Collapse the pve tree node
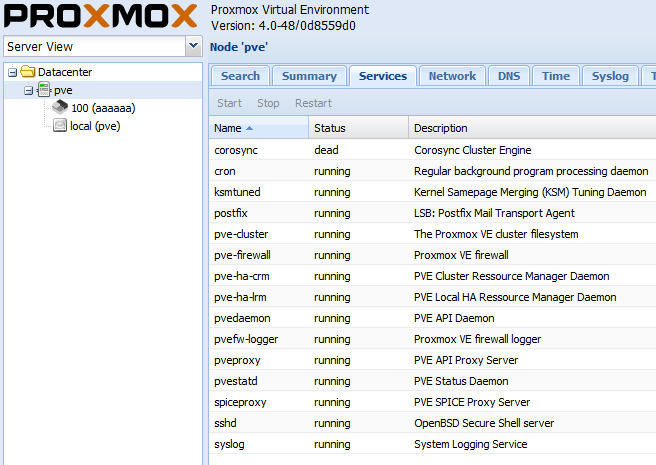 coord(28,90)
